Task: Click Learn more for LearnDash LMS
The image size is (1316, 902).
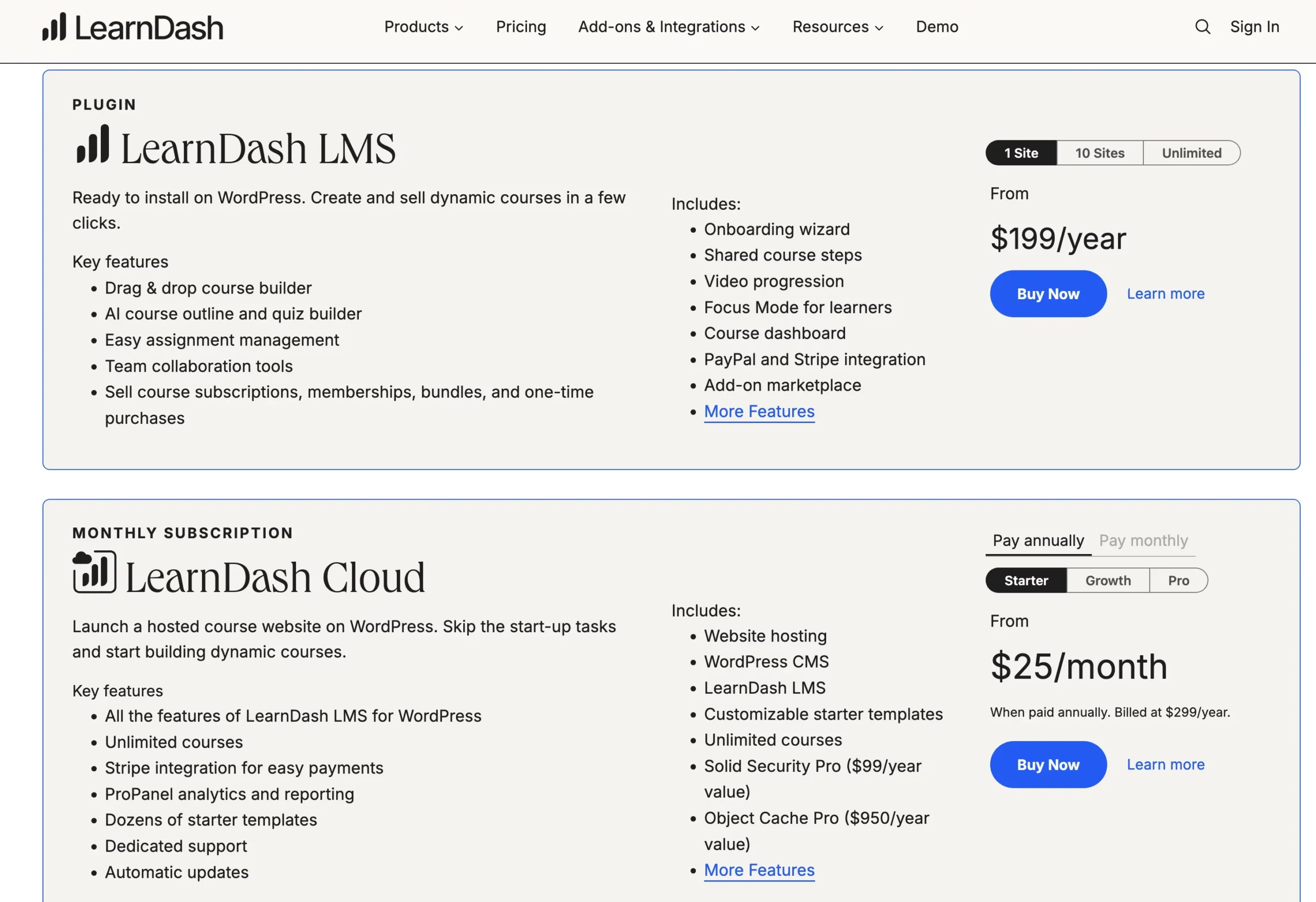Action: click(1165, 293)
